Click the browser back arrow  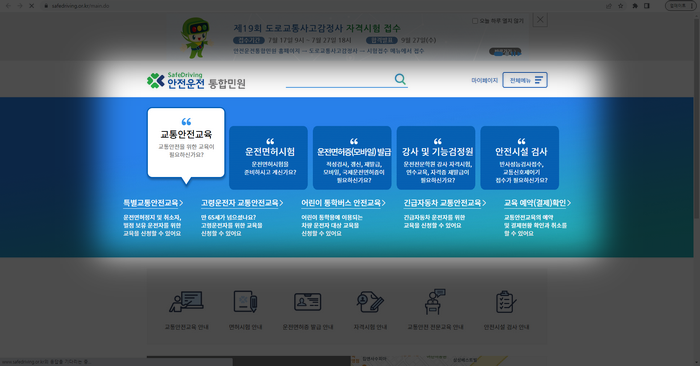tap(8, 6)
